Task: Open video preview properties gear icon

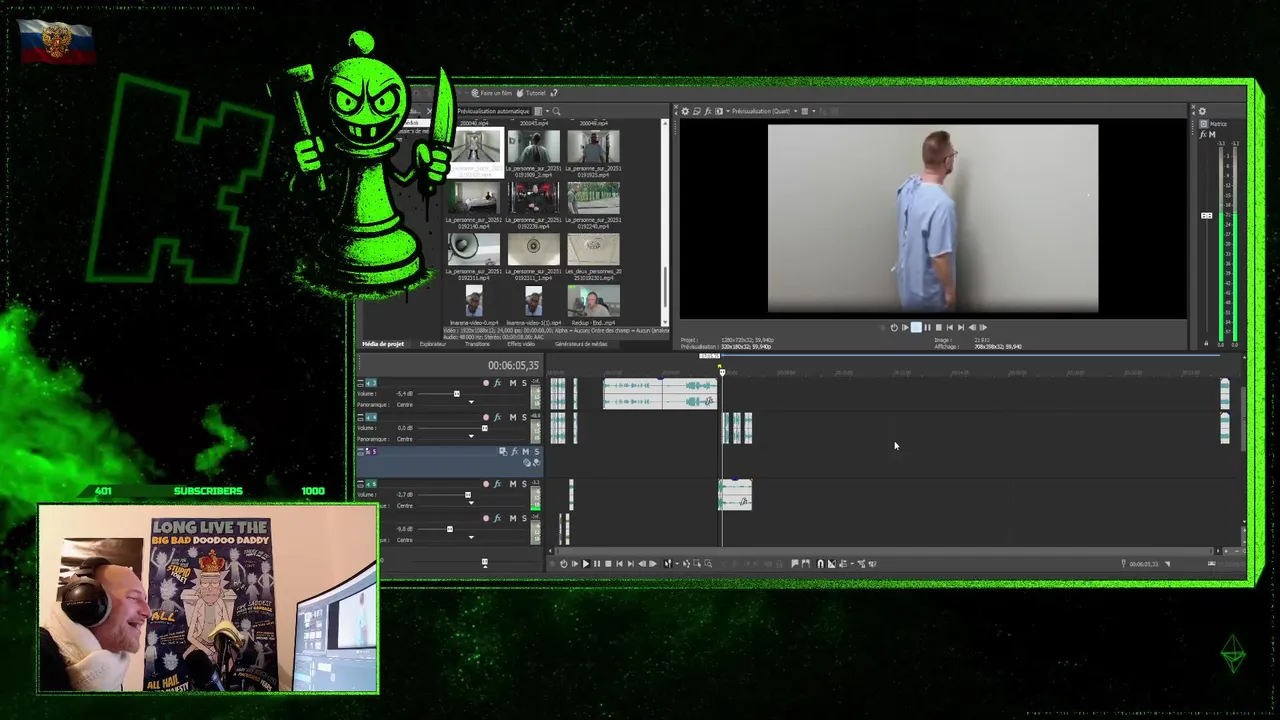Action: click(685, 111)
